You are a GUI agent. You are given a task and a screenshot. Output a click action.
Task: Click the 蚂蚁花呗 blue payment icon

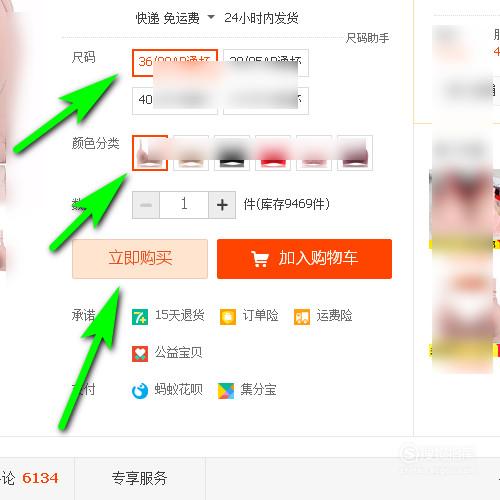pos(140,391)
